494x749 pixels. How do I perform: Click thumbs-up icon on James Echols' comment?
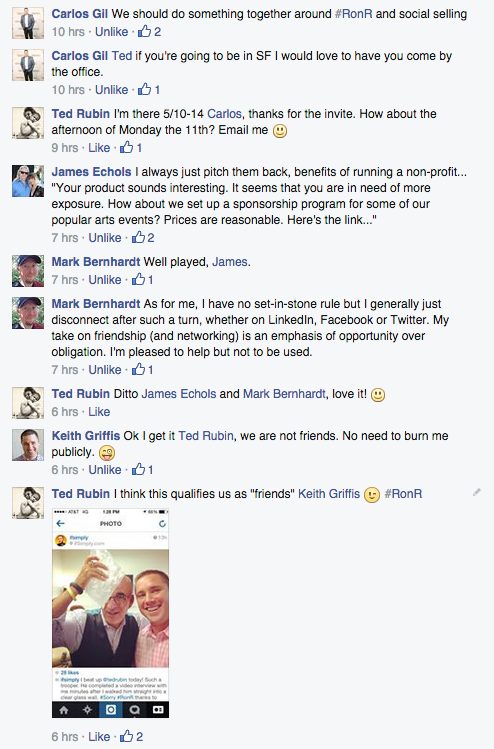(138, 237)
